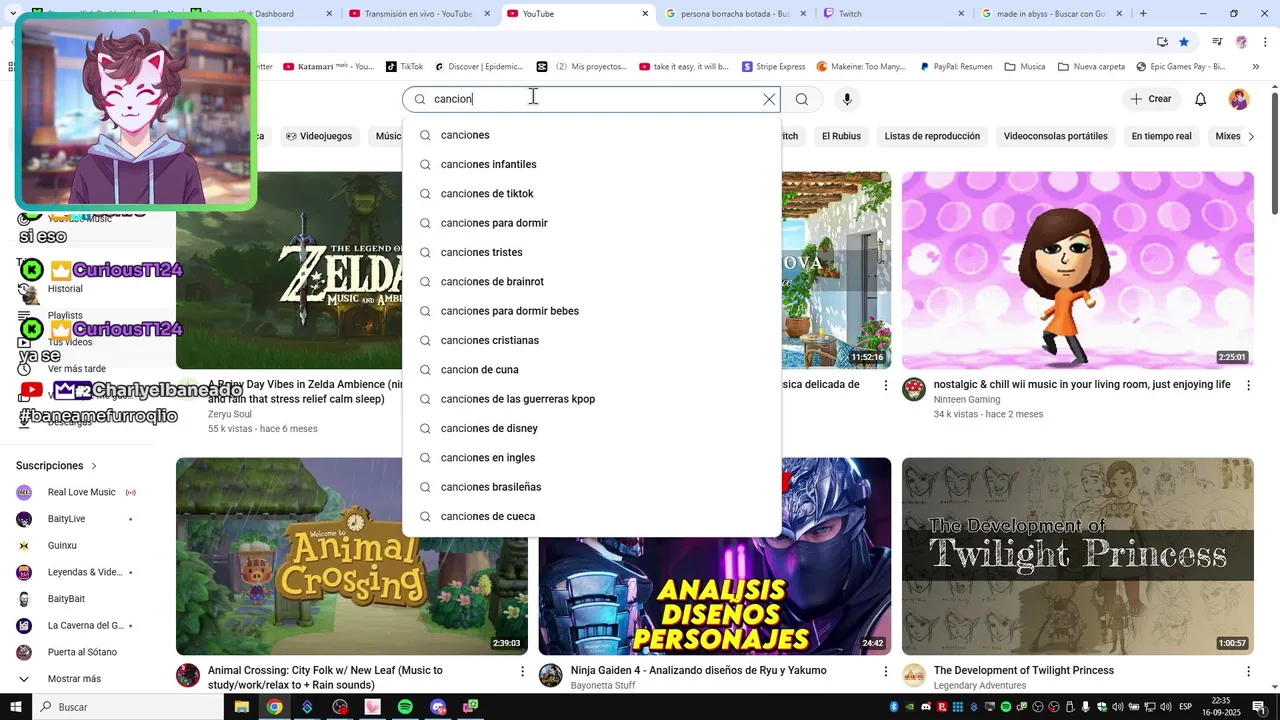Clear the YouTube search box with the X
Image resolution: width=1280 pixels, height=720 pixels.
coord(769,99)
